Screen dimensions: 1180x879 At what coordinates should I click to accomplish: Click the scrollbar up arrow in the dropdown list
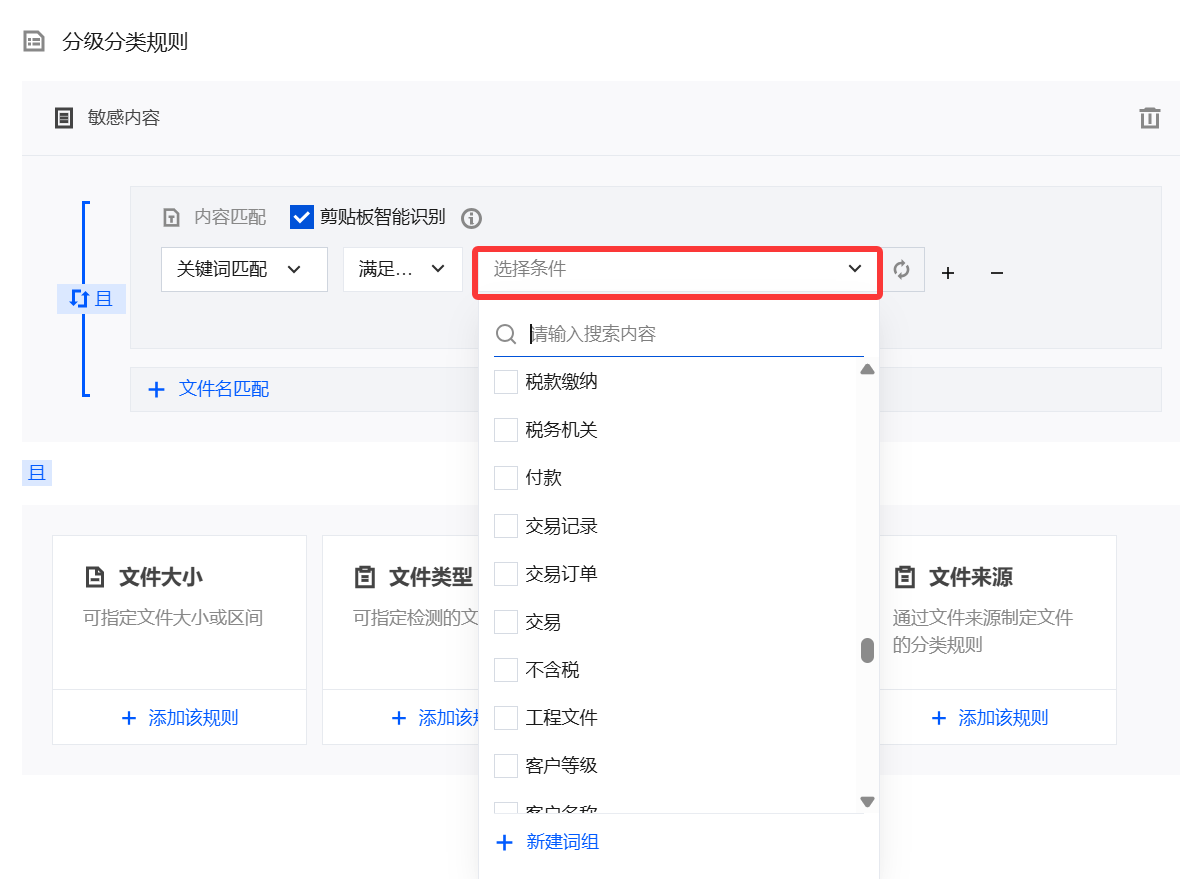pos(867,370)
